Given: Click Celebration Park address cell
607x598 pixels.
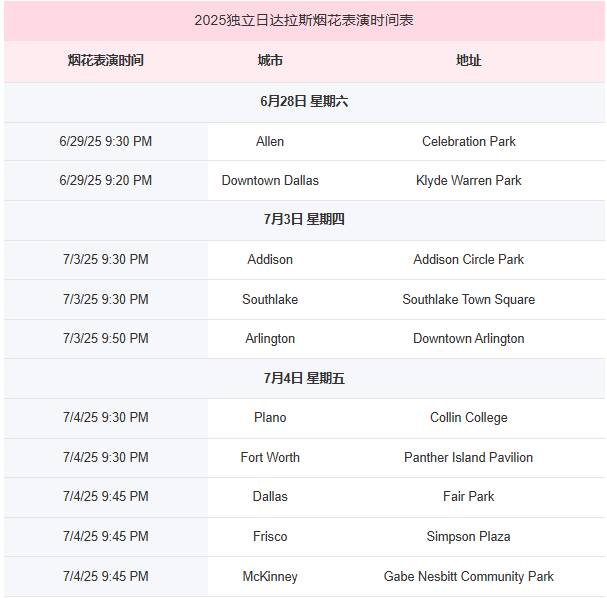Looking at the screenshot, I should tap(468, 142).
